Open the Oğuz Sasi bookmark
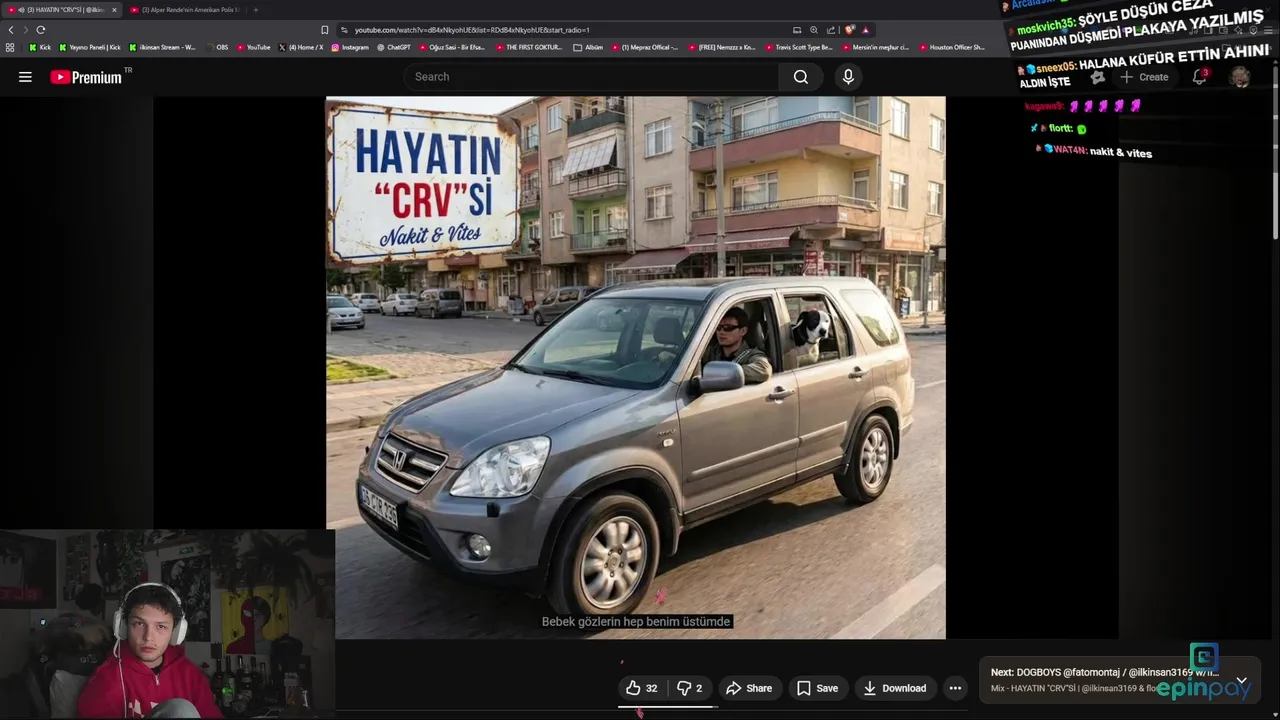Image resolution: width=1280 pixels, height=720 pixels. (452, 47)
